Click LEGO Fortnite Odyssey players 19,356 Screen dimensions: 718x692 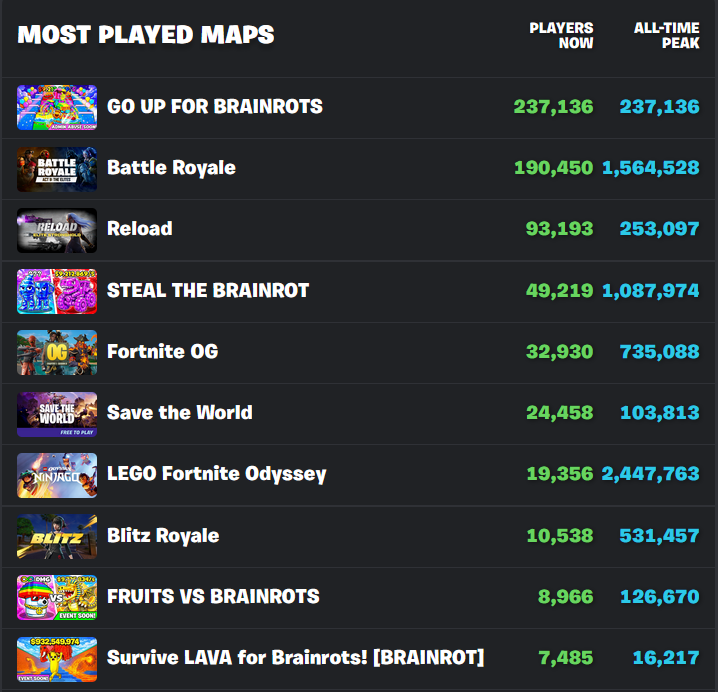(560, 474)
